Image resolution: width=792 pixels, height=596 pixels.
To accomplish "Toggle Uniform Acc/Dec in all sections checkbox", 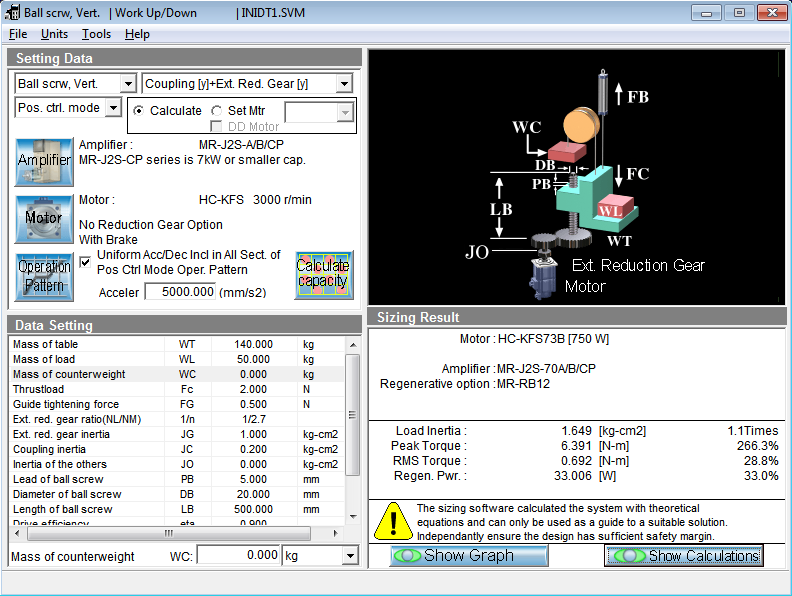I will [85, 262].
